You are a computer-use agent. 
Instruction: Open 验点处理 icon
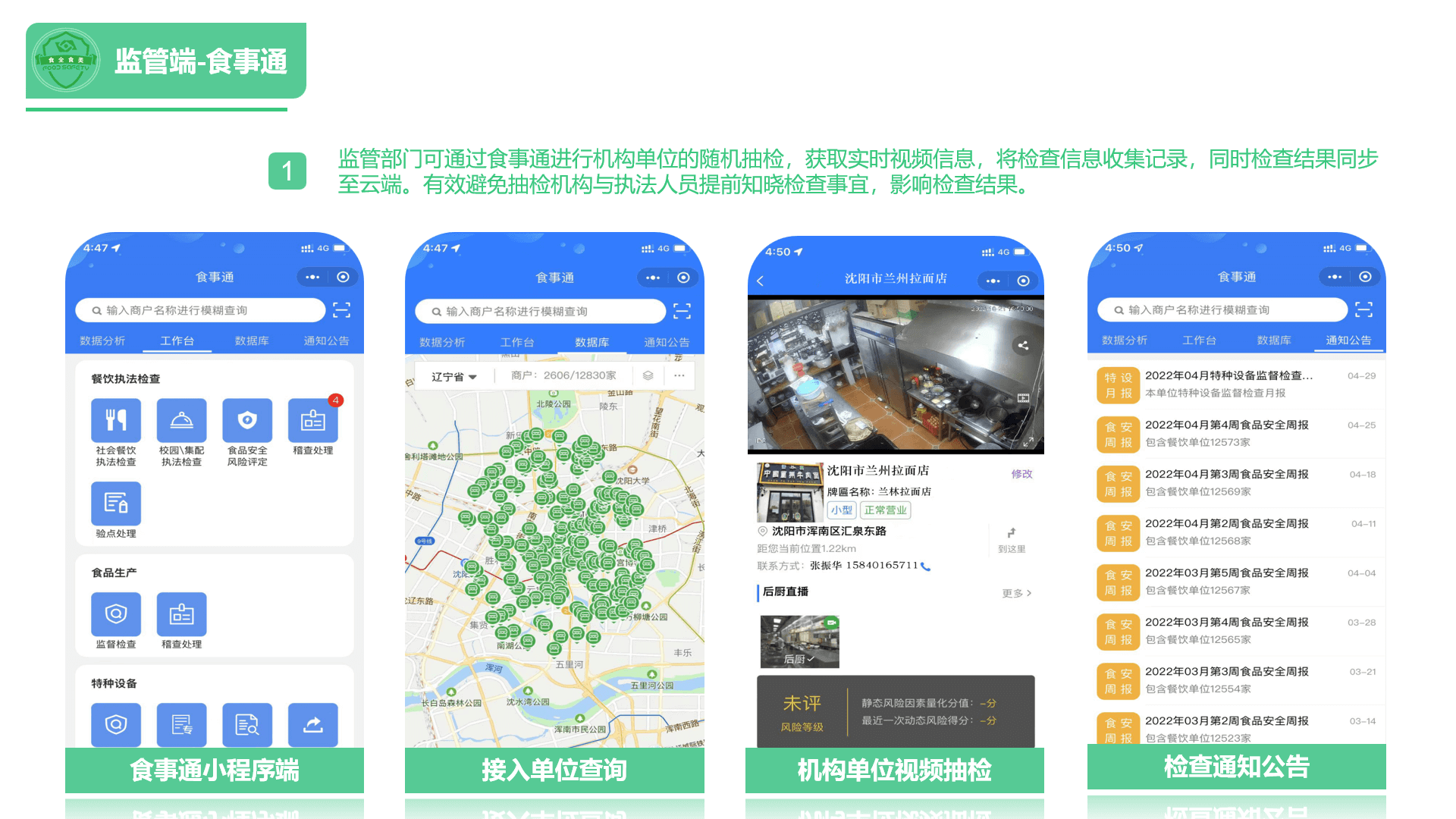pos(116,504)
